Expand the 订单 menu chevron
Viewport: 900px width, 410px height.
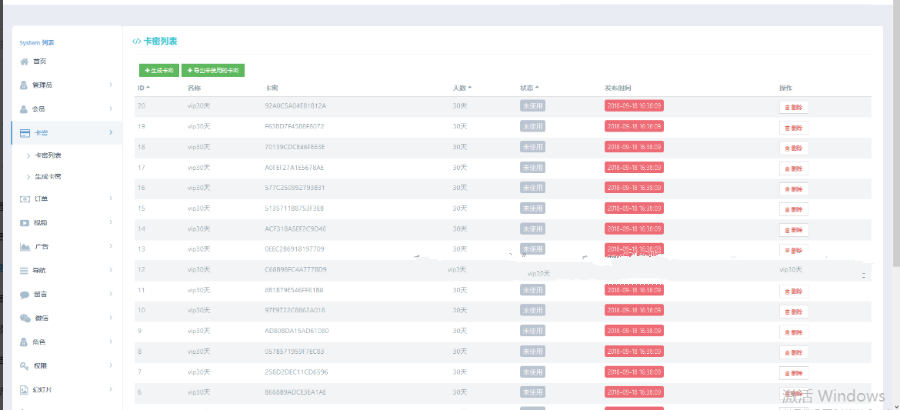tap(111, 199)
